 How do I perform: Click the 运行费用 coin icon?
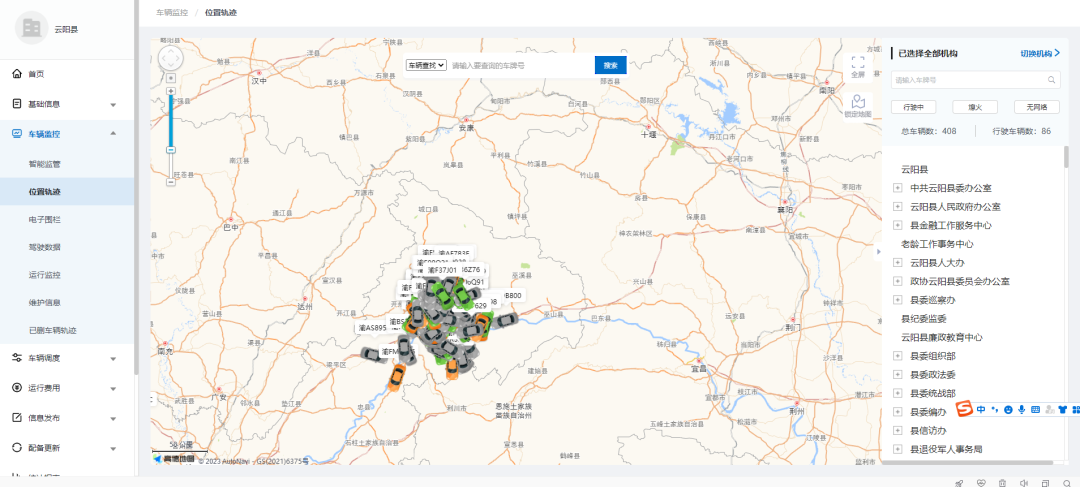point(17,388)
